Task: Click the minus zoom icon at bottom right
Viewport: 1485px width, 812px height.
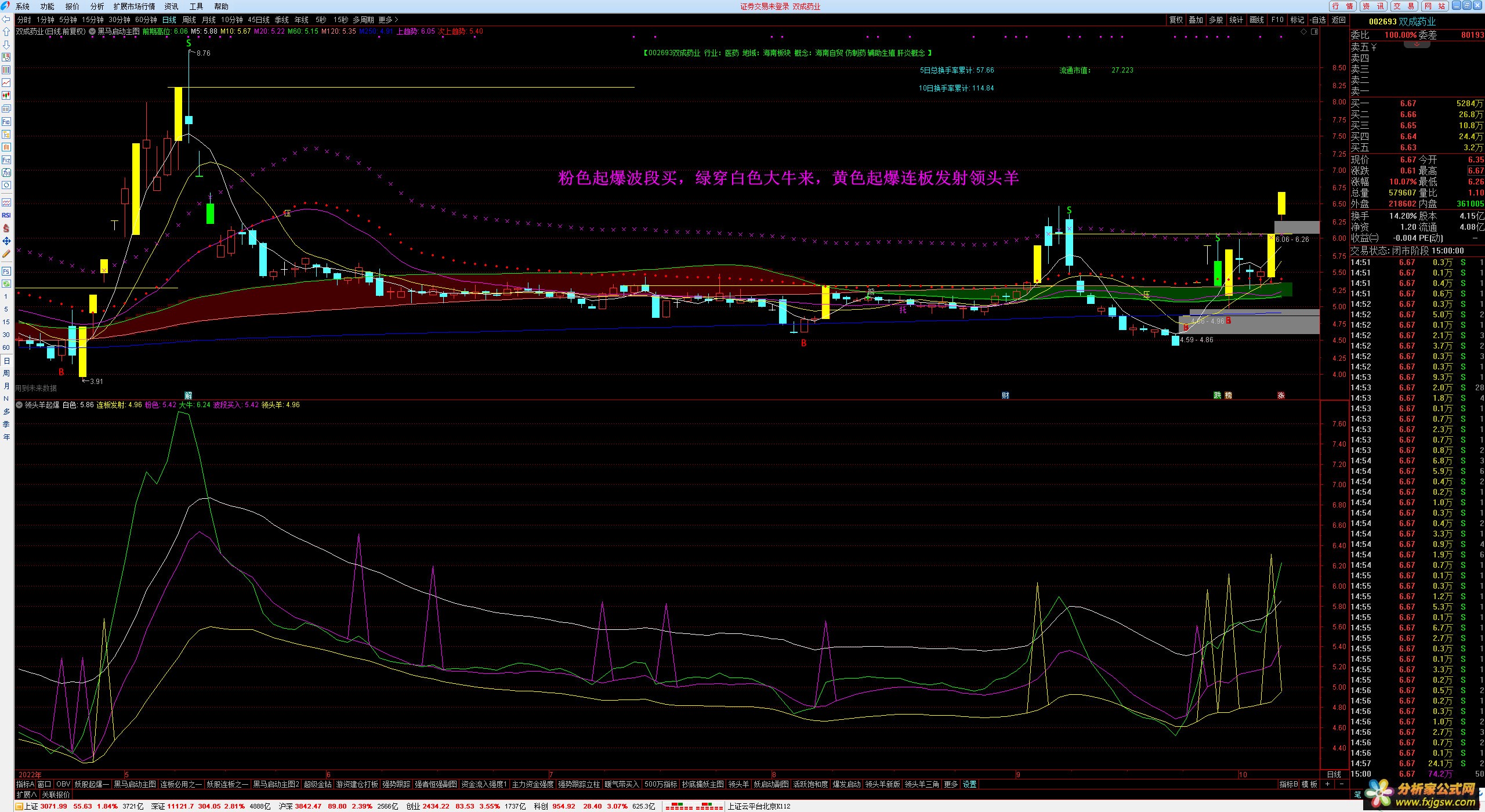Action: 1342,784
